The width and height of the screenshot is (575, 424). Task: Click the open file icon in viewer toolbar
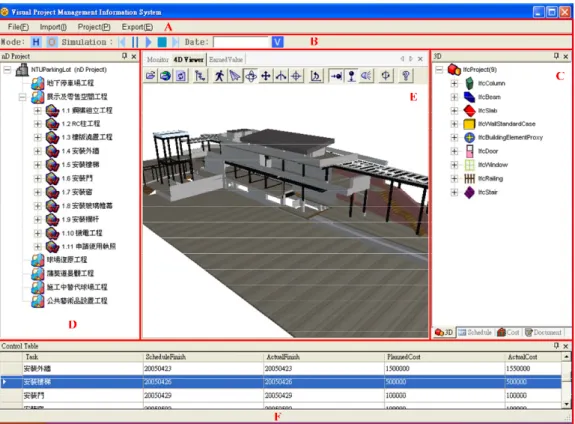150,76
